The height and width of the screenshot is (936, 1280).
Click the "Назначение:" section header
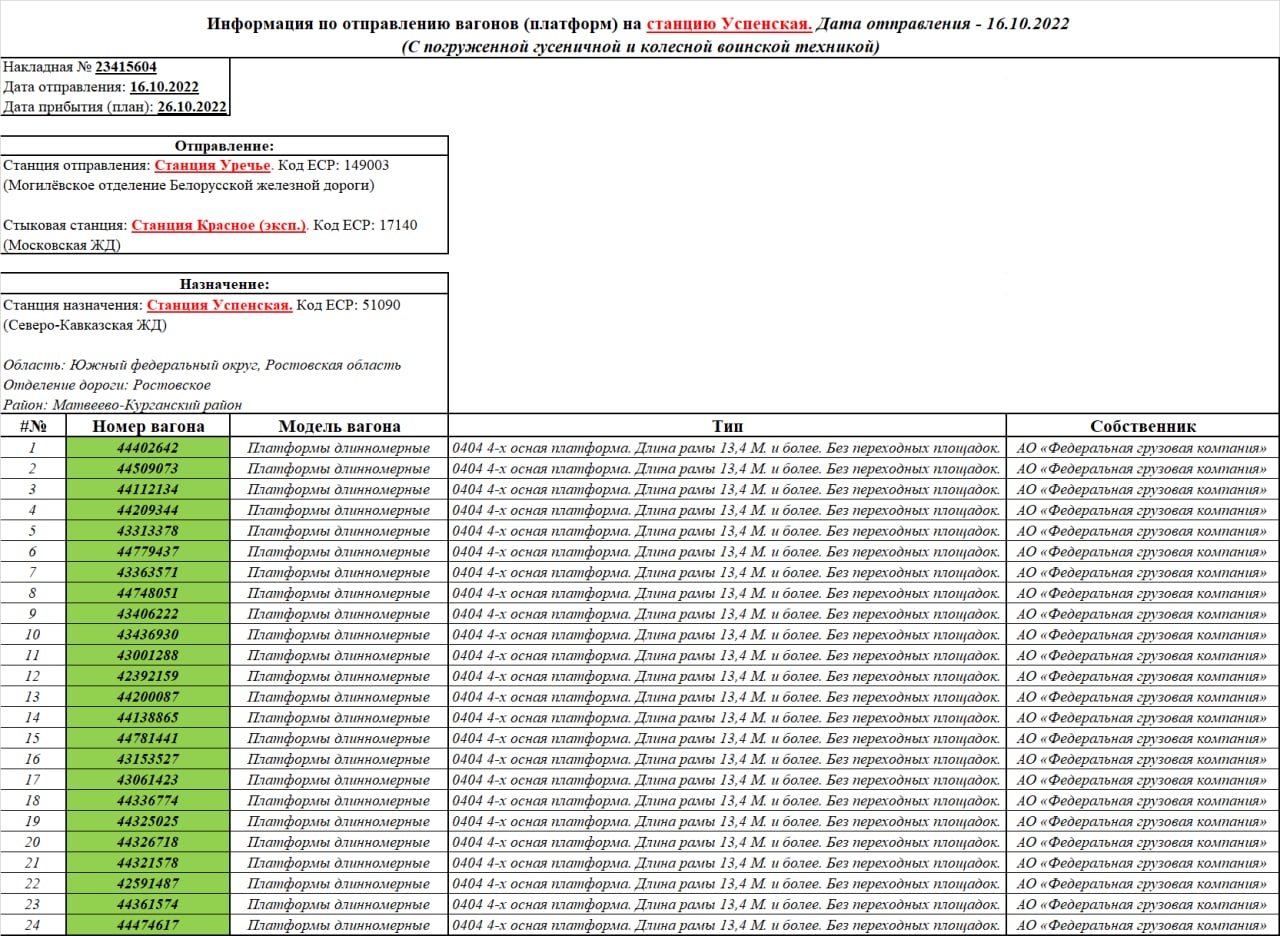[224, 284]
